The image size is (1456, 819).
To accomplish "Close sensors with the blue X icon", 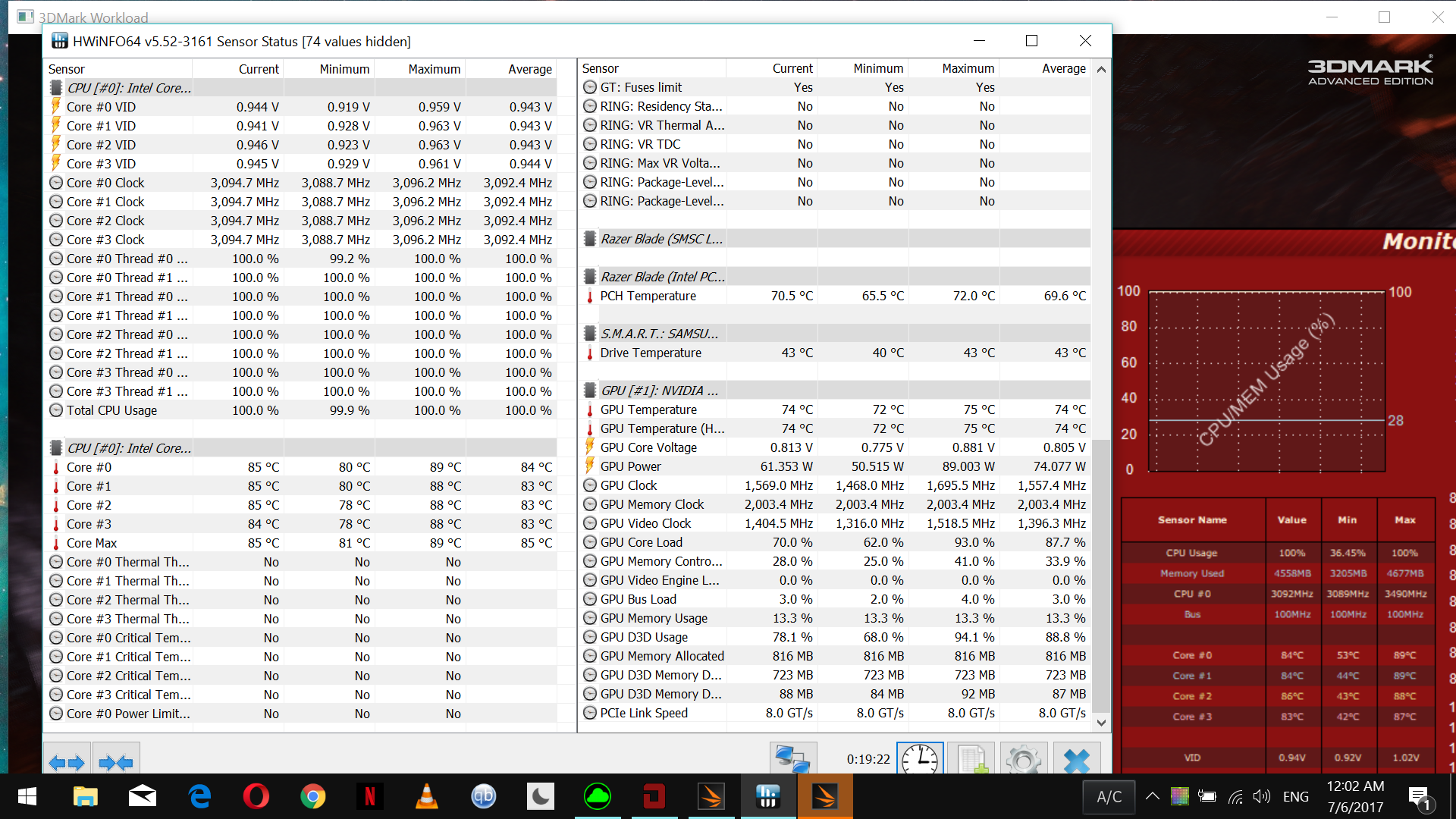I will pos(1077,759).
